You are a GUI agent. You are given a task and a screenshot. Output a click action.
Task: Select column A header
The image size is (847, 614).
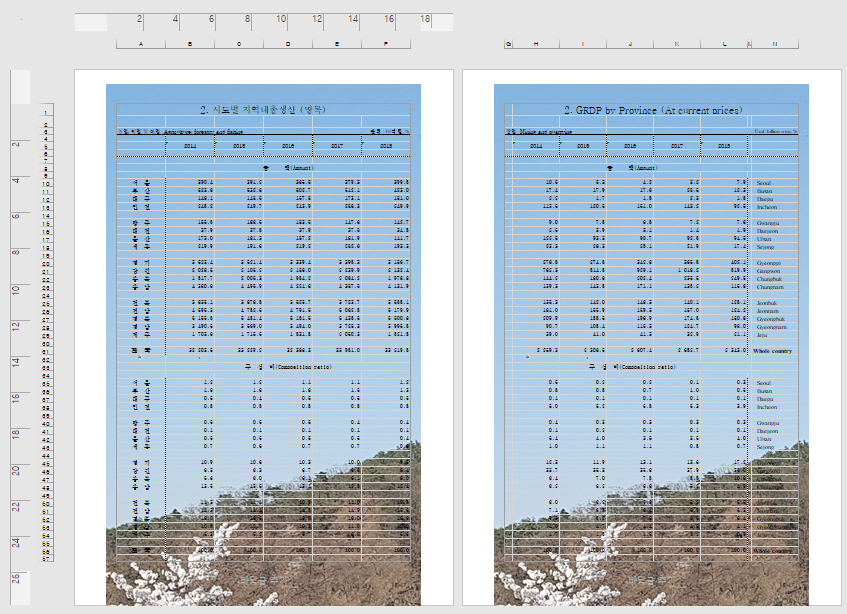click(x=141, y=44)
